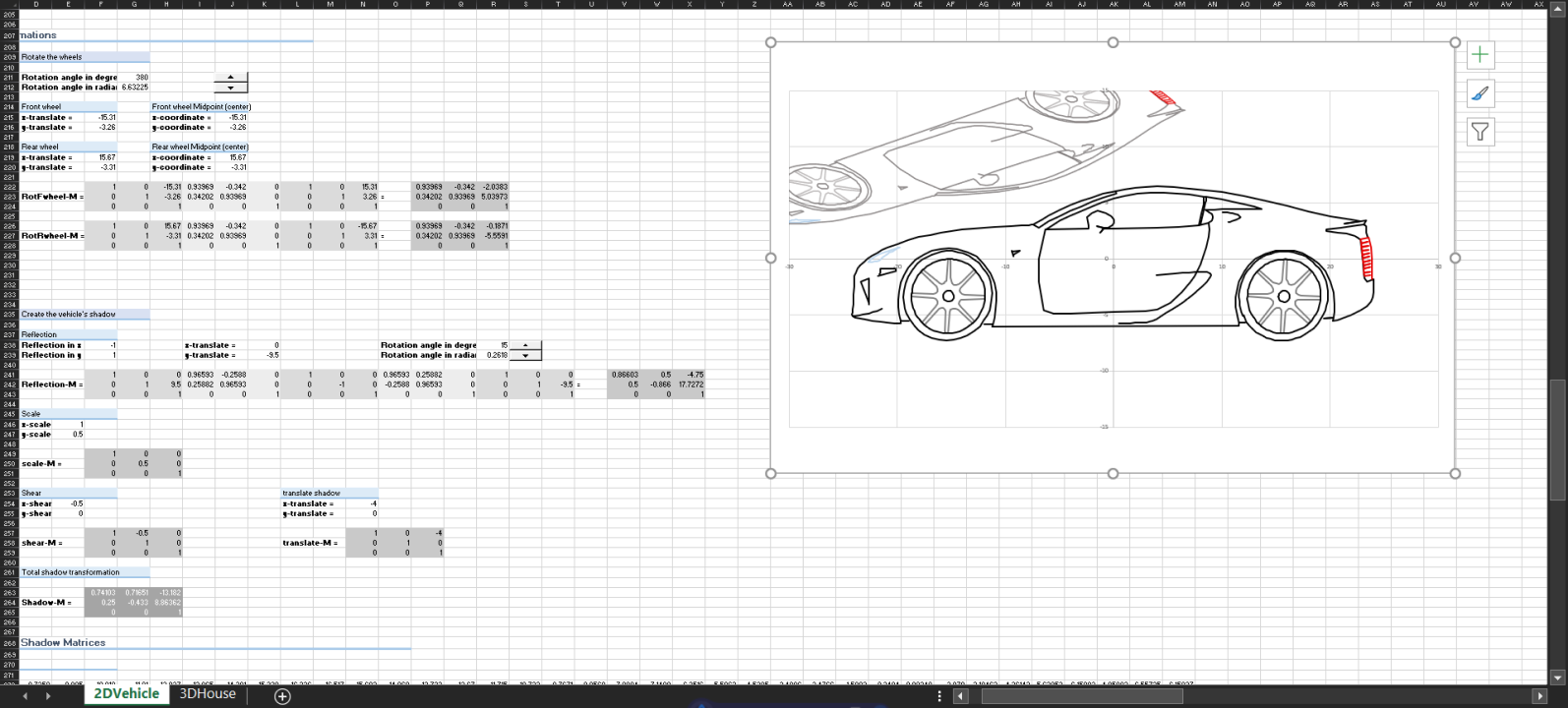Increase shadow rotation angle with spinner up

point(525,345)
